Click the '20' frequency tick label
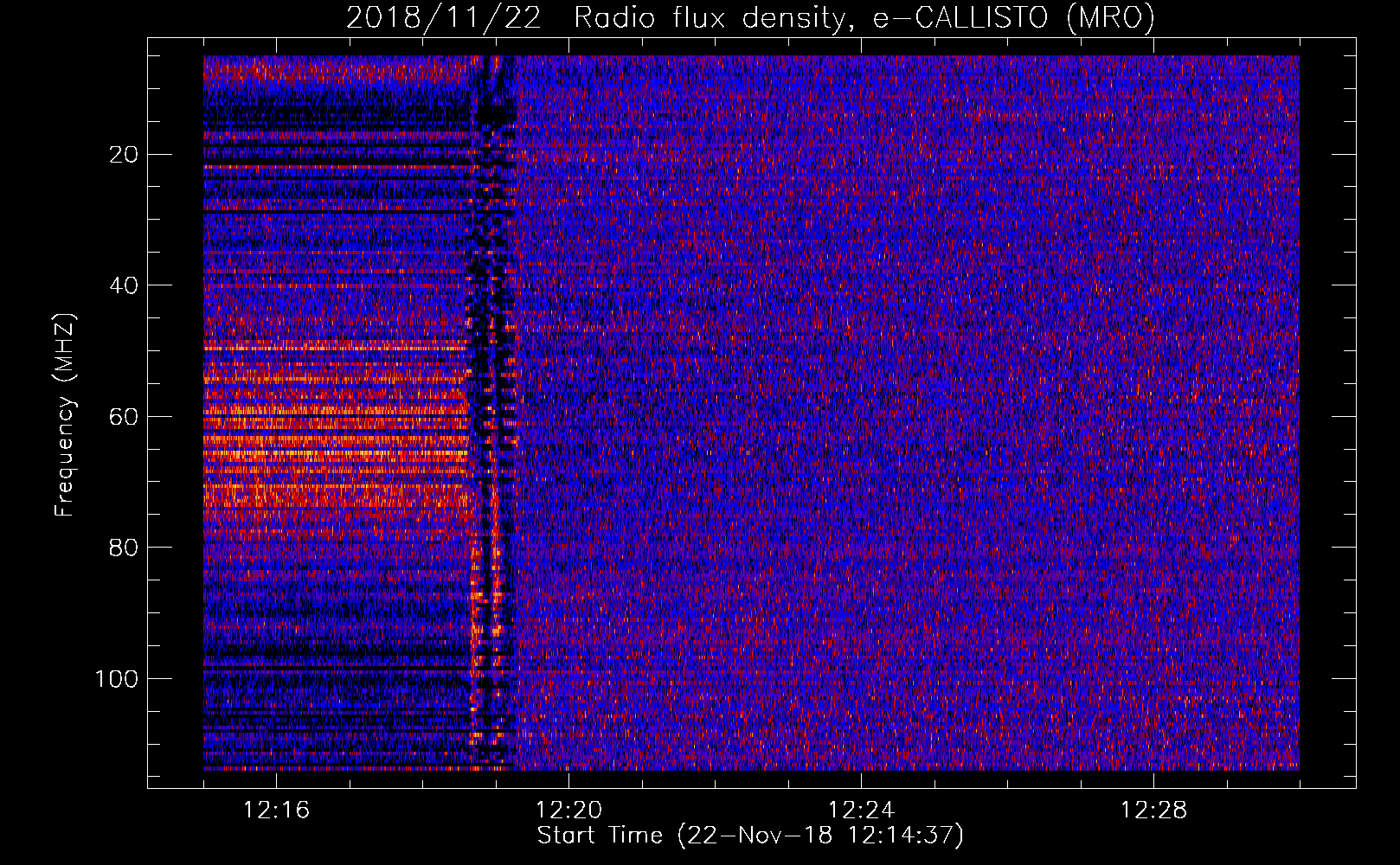1400x865 pixels. [125, 155]
